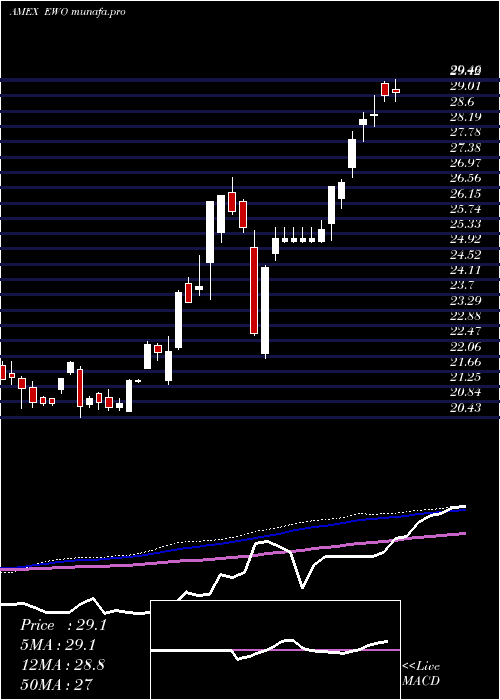Click the 24.52 price level label

click(x=465, y=254)
